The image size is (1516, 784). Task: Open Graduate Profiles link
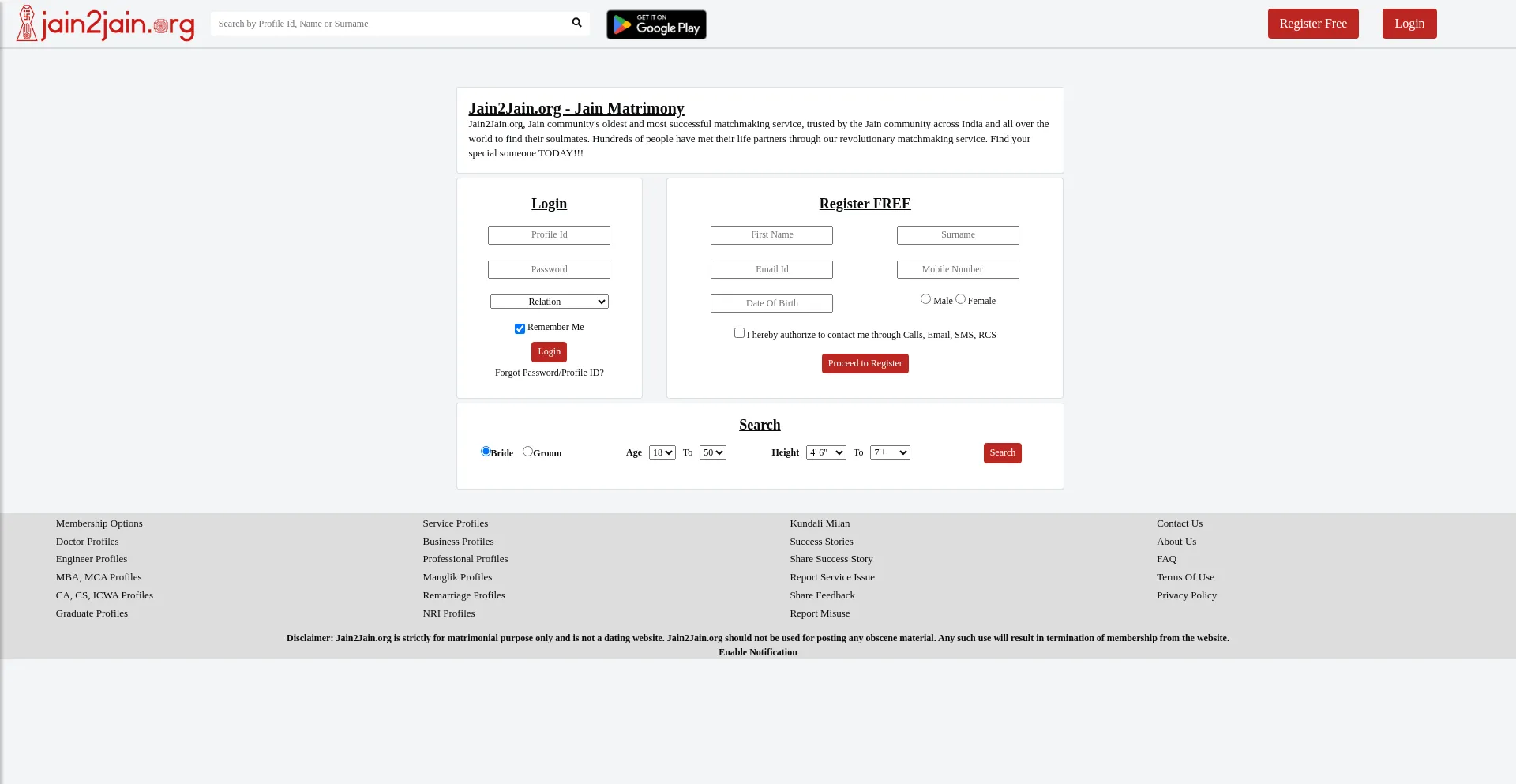(x=92, y=613)
